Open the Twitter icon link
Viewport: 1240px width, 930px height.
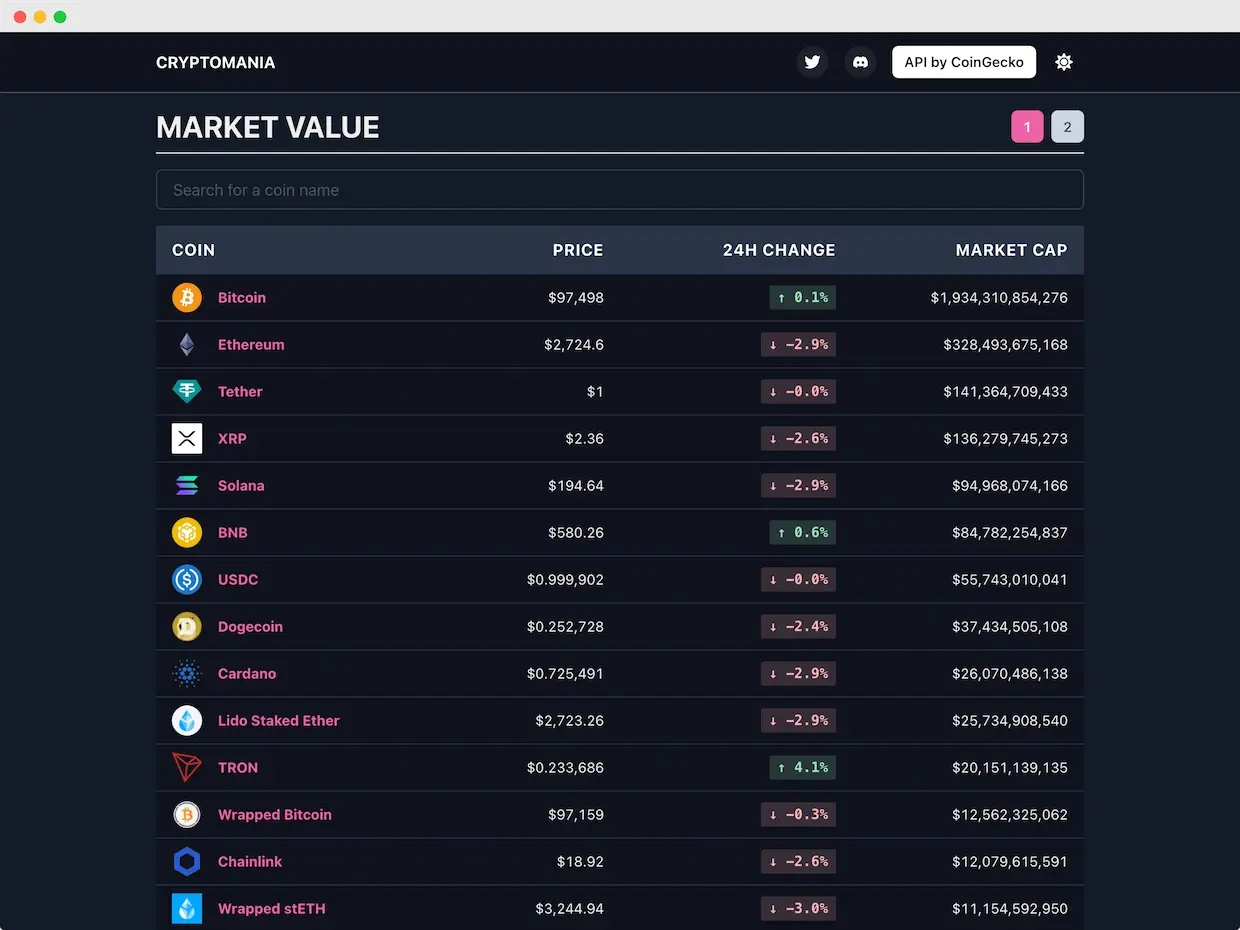(812, 62)
